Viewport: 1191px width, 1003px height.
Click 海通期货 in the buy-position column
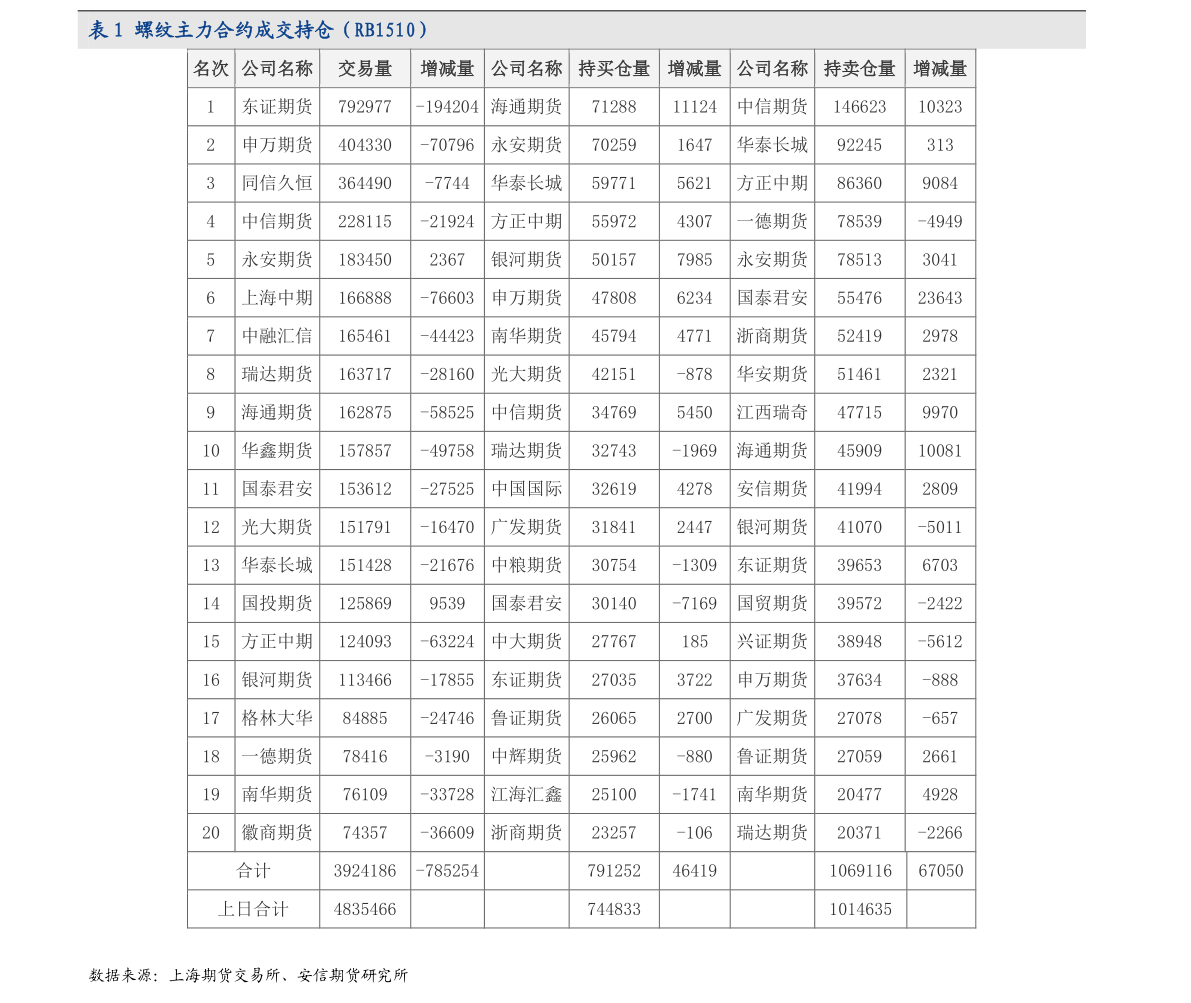click(x=527, y=106)
